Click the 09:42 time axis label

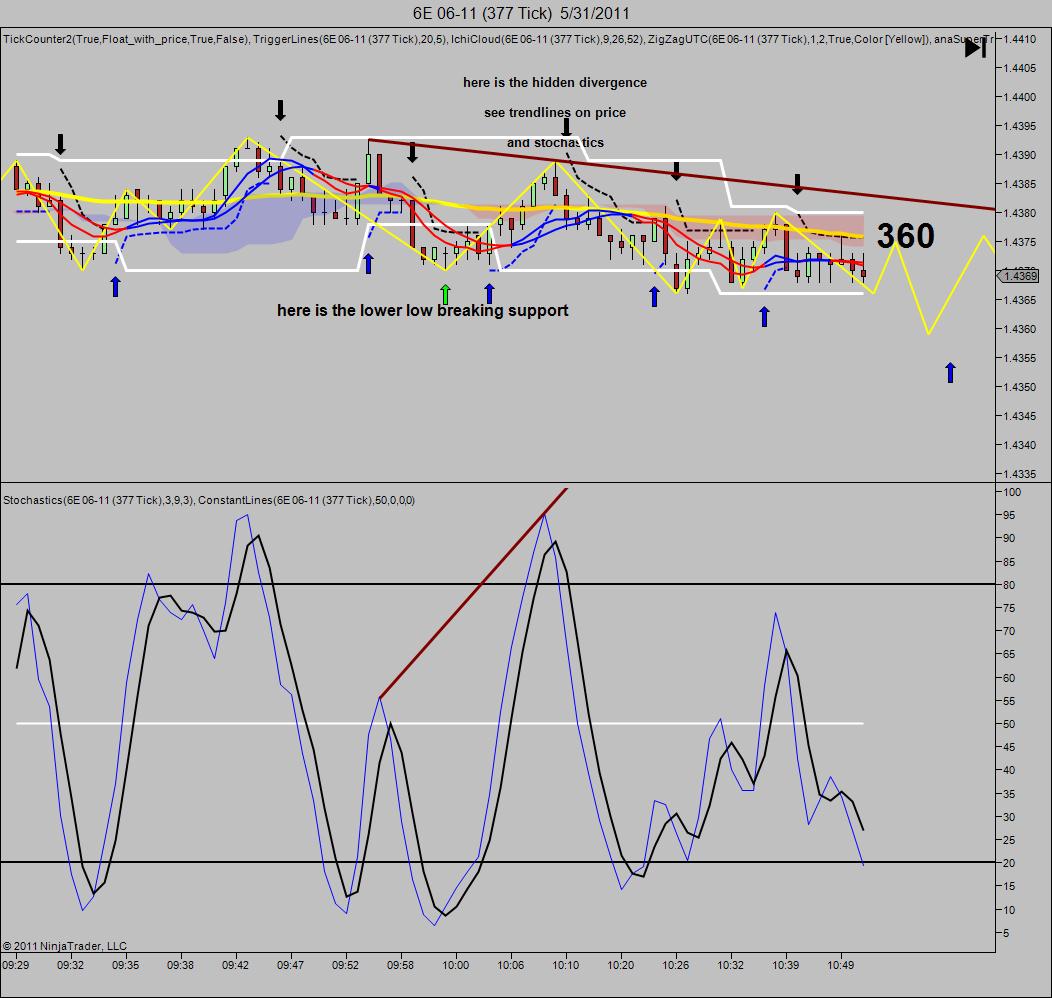click(235, 964)
